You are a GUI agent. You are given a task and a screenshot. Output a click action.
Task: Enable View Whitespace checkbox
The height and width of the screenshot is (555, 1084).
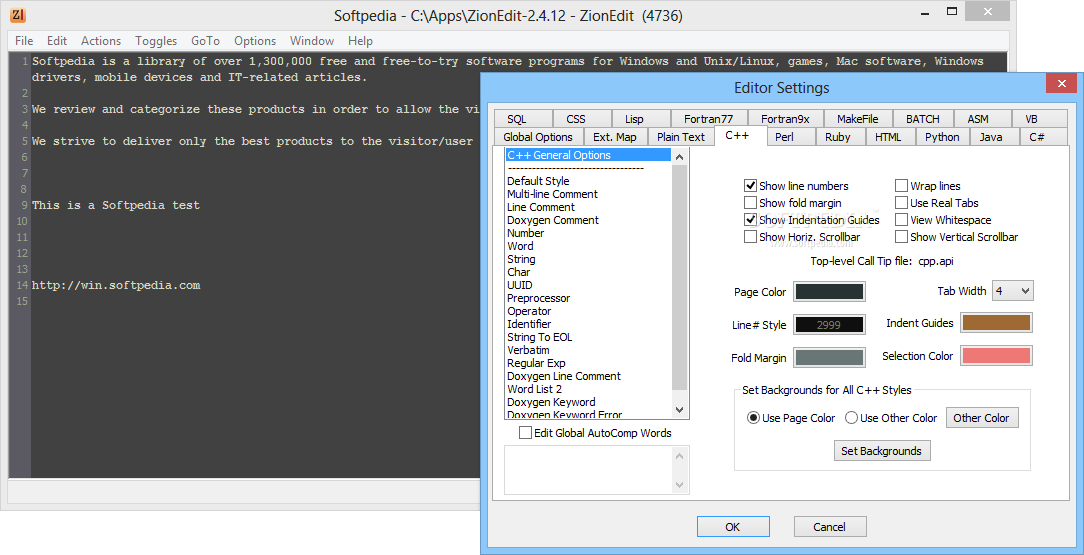pos(901,220)
